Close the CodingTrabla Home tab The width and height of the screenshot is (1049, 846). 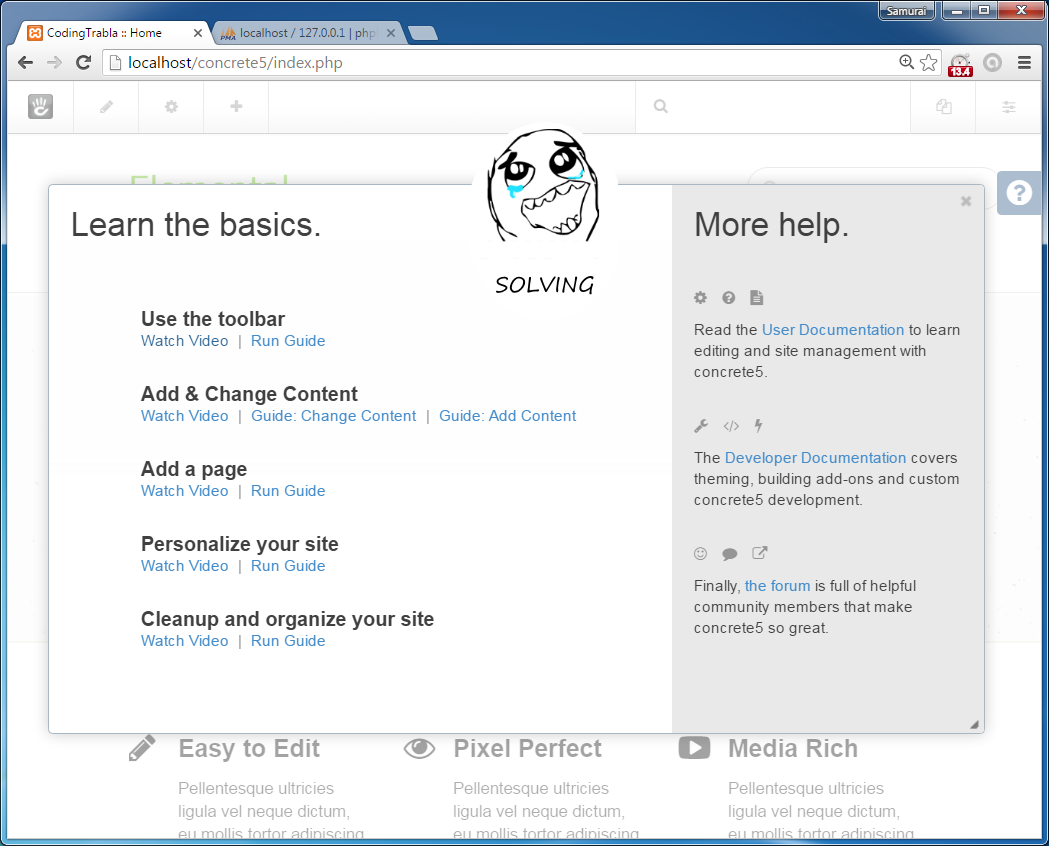coord(197,33)
